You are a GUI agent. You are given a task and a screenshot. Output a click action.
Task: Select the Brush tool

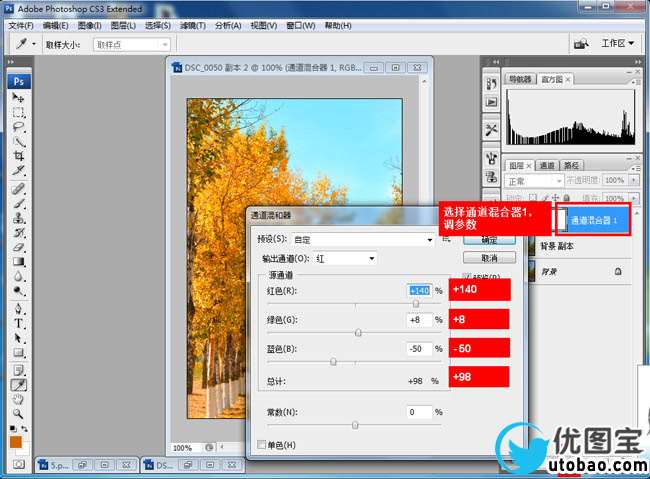18,203
